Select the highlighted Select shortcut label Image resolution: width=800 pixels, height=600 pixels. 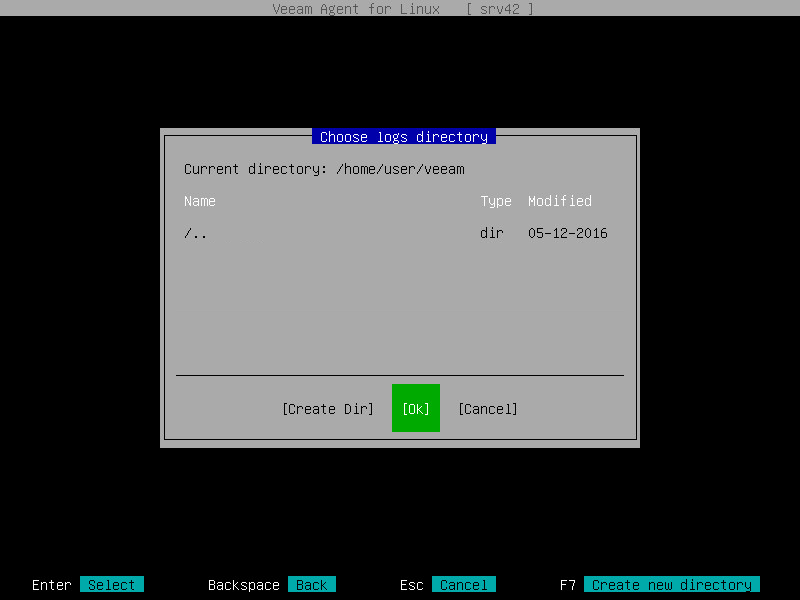[111, 585]
